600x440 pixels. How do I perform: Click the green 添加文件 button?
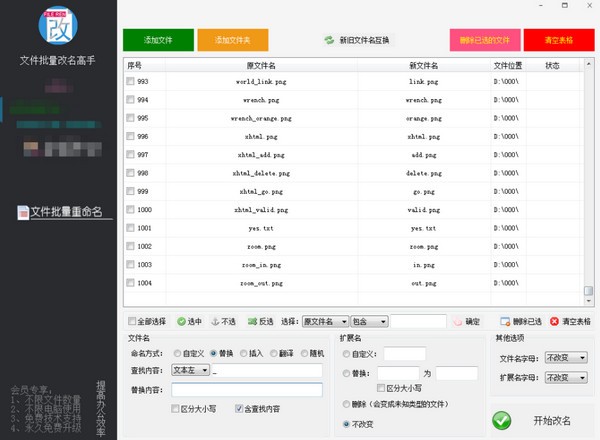click(158, 41)
